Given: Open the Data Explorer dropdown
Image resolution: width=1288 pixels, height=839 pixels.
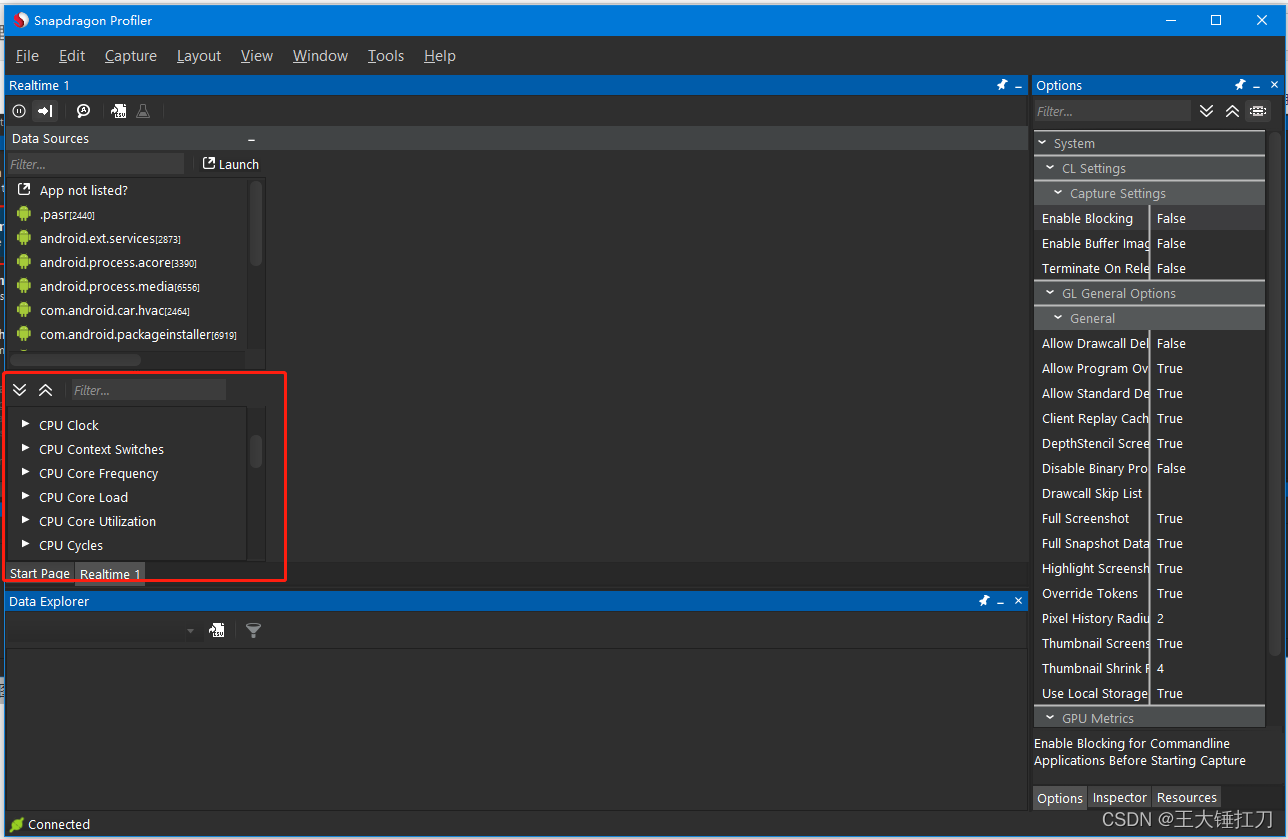Looking at the screenshot, I should click(x=190, y=631).
